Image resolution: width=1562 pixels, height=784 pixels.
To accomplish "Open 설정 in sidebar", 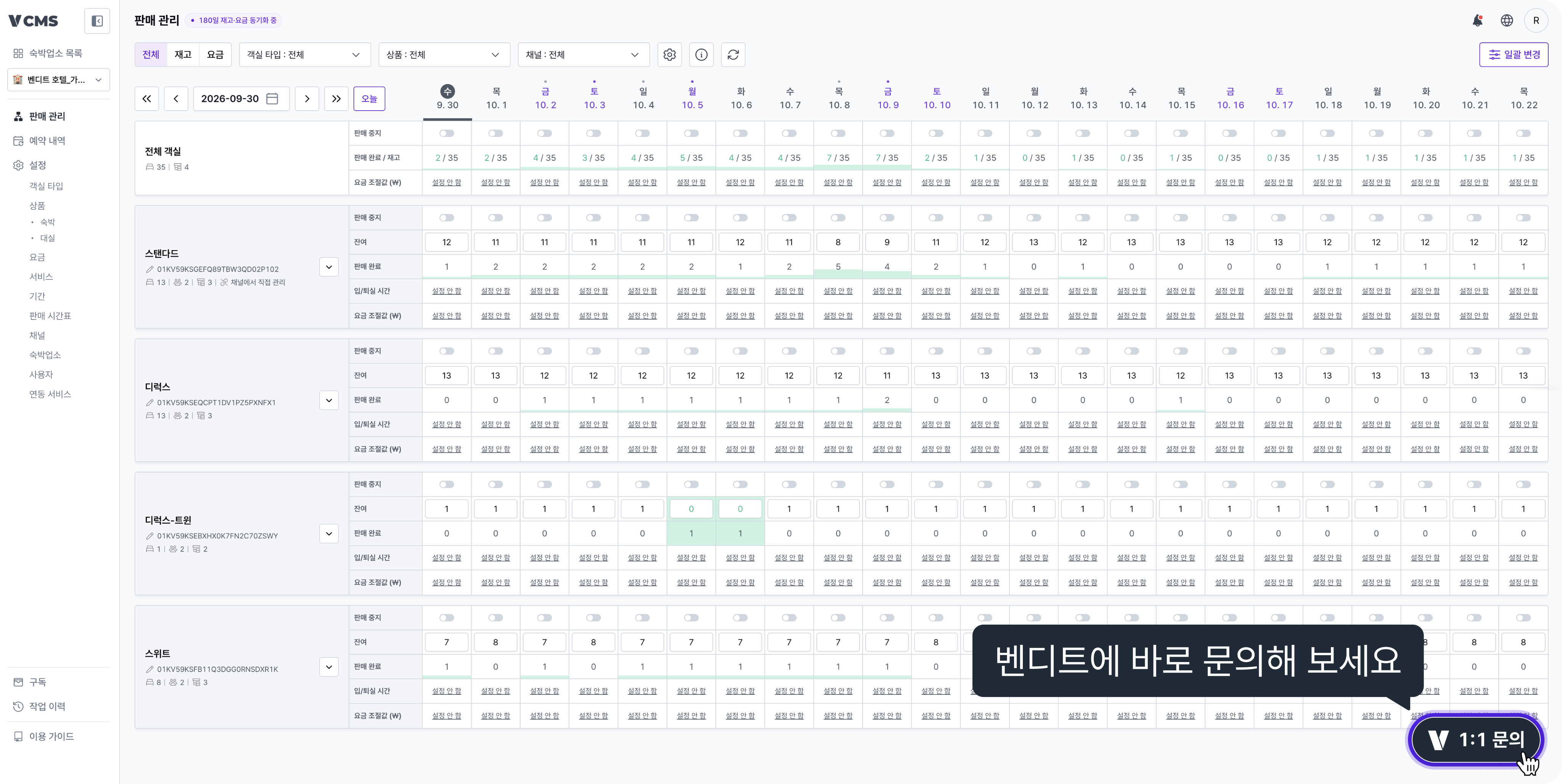I will point(38,165).
